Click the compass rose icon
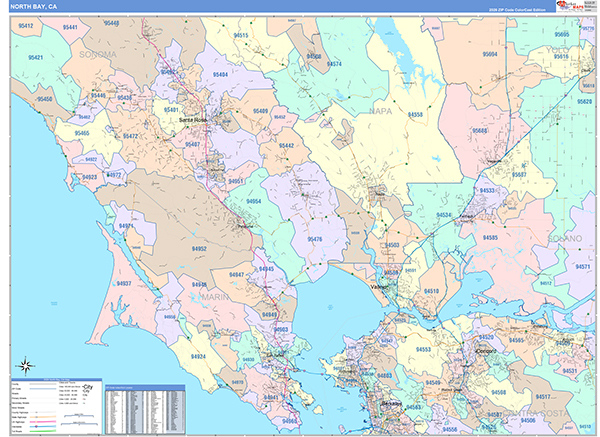 (23, 363)
